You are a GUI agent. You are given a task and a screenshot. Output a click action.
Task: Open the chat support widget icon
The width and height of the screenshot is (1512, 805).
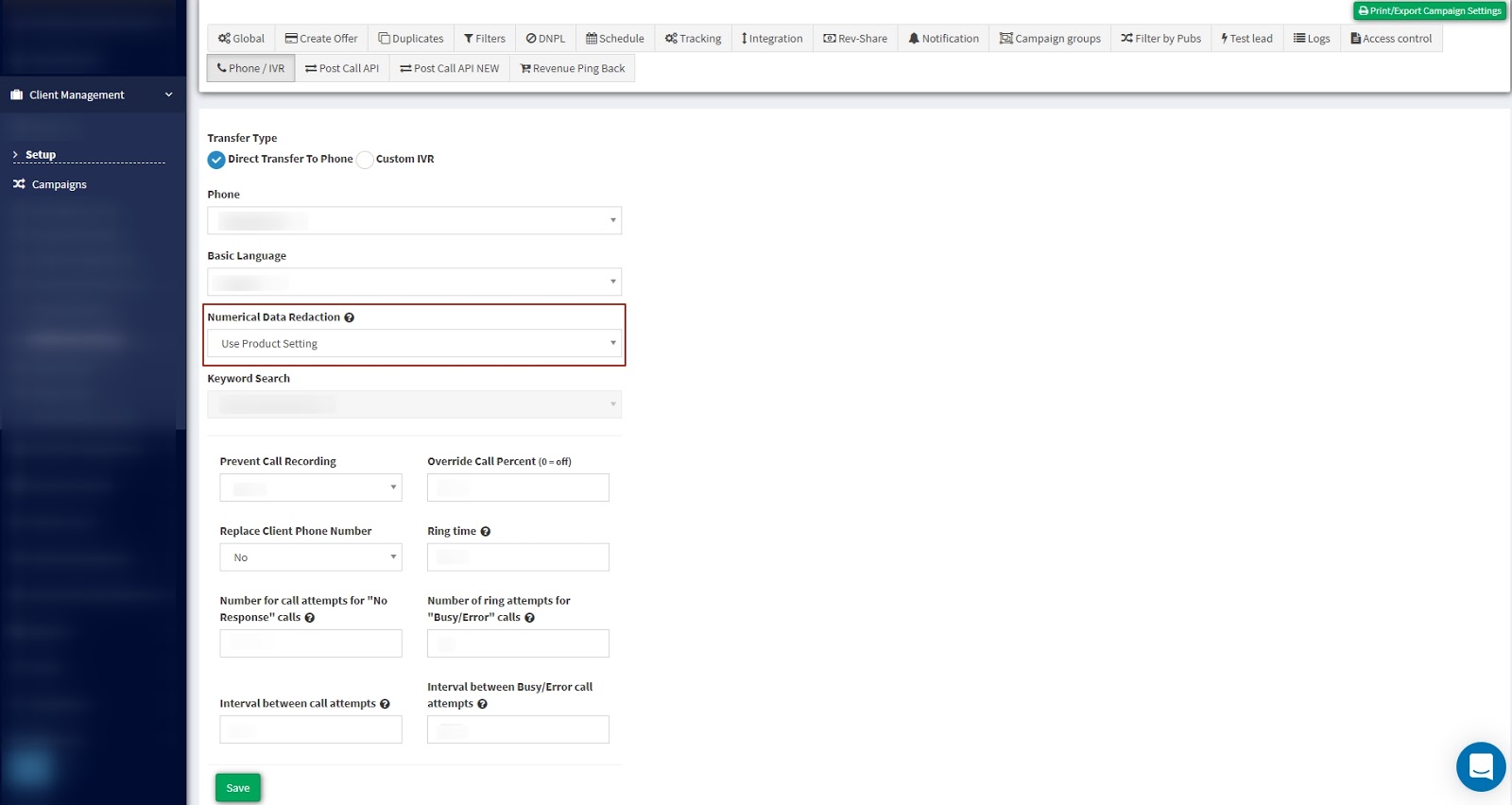point(1480,766)
